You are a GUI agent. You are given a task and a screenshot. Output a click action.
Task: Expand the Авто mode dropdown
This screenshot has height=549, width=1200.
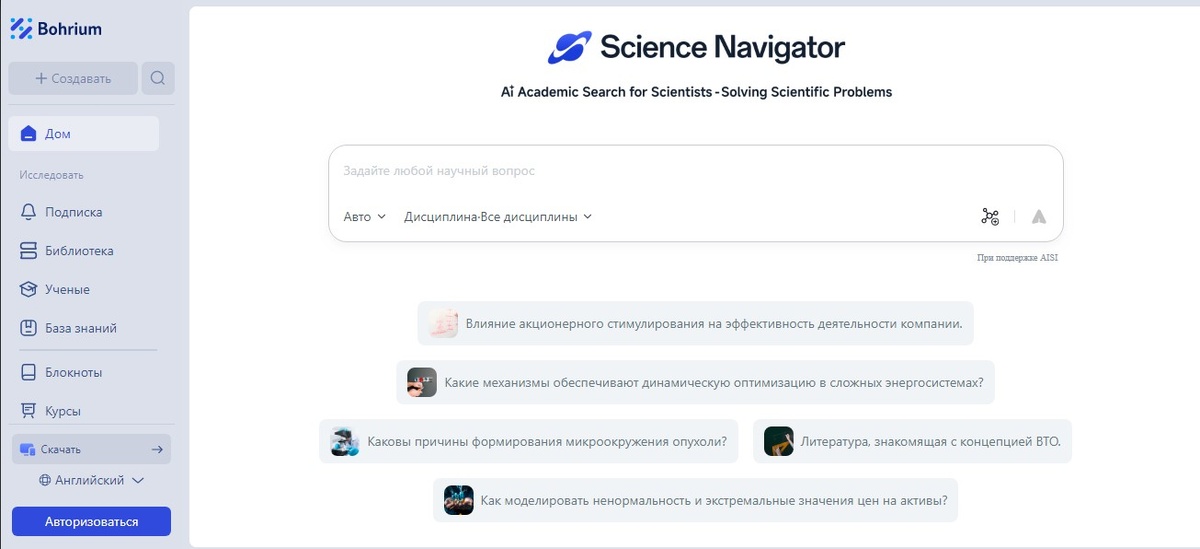coord(364,216)
